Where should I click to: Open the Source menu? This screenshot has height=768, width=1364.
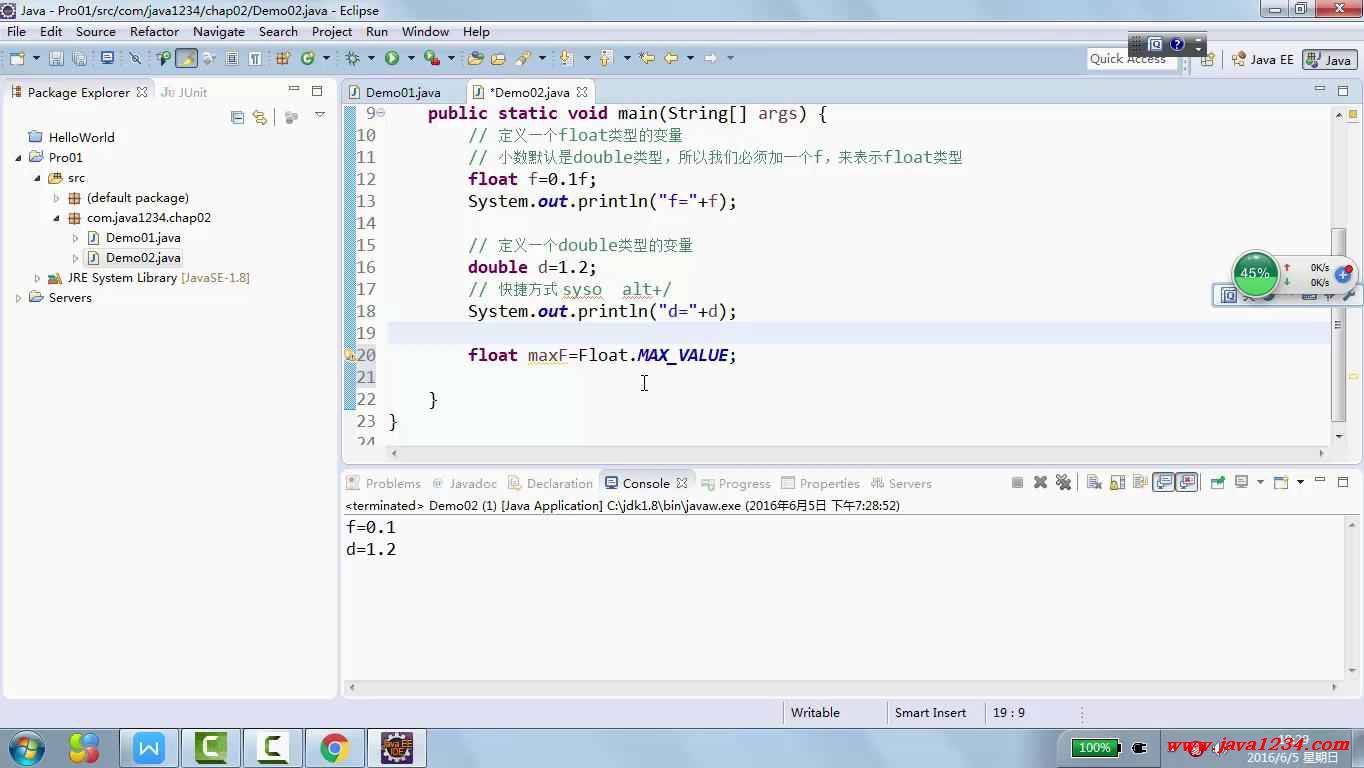(96, 31)
